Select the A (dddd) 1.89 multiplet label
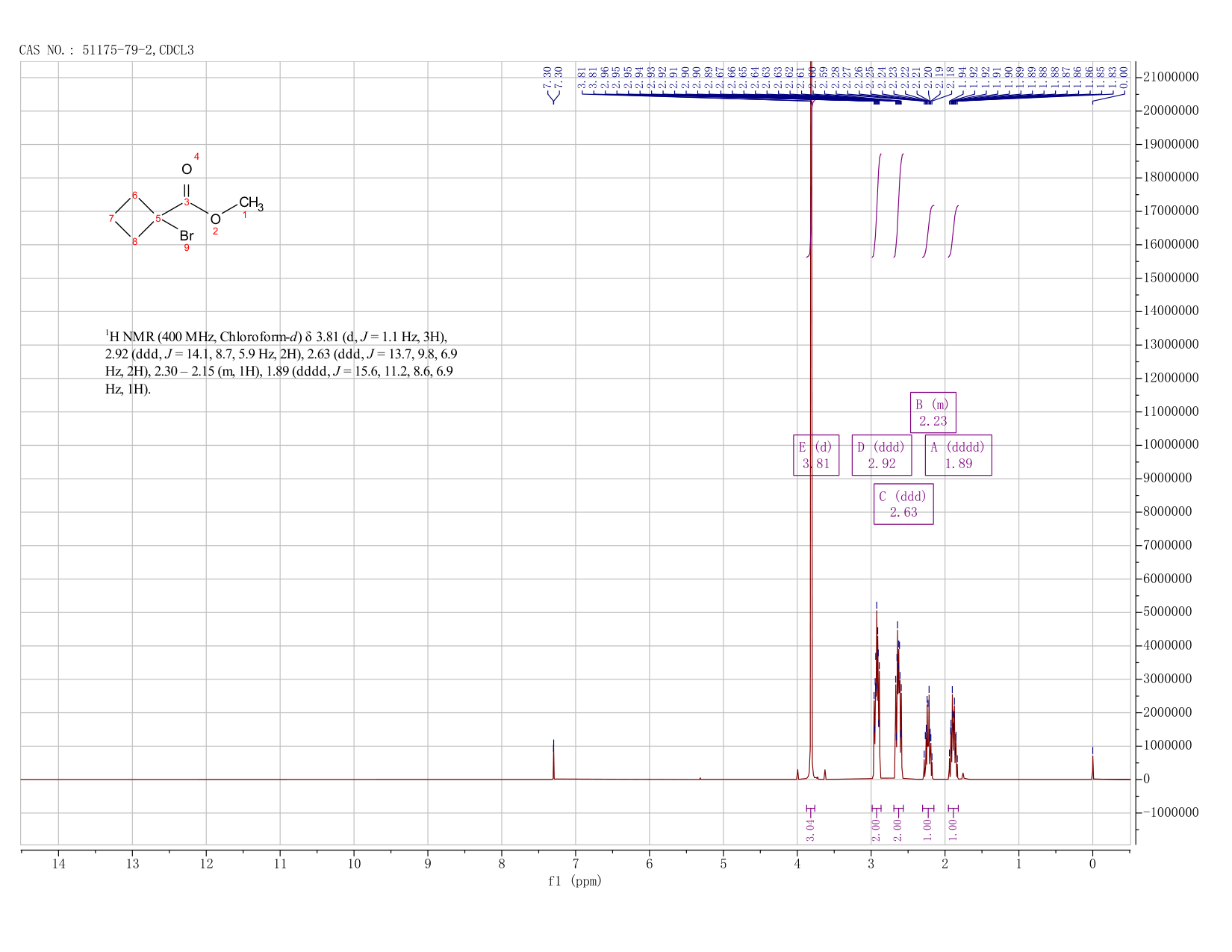1232x952 pixels. pyautogui.click(x=959, y=455)
